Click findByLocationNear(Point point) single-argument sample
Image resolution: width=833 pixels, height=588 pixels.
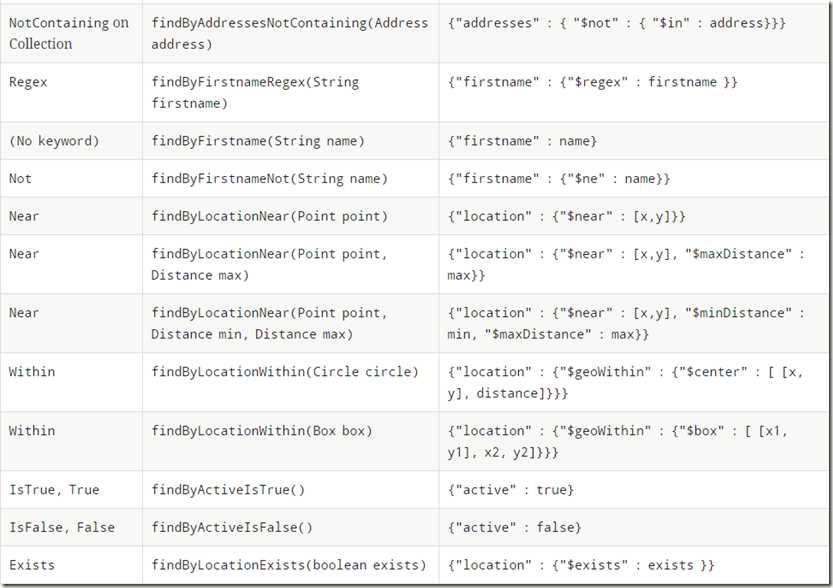click(269, 216)
